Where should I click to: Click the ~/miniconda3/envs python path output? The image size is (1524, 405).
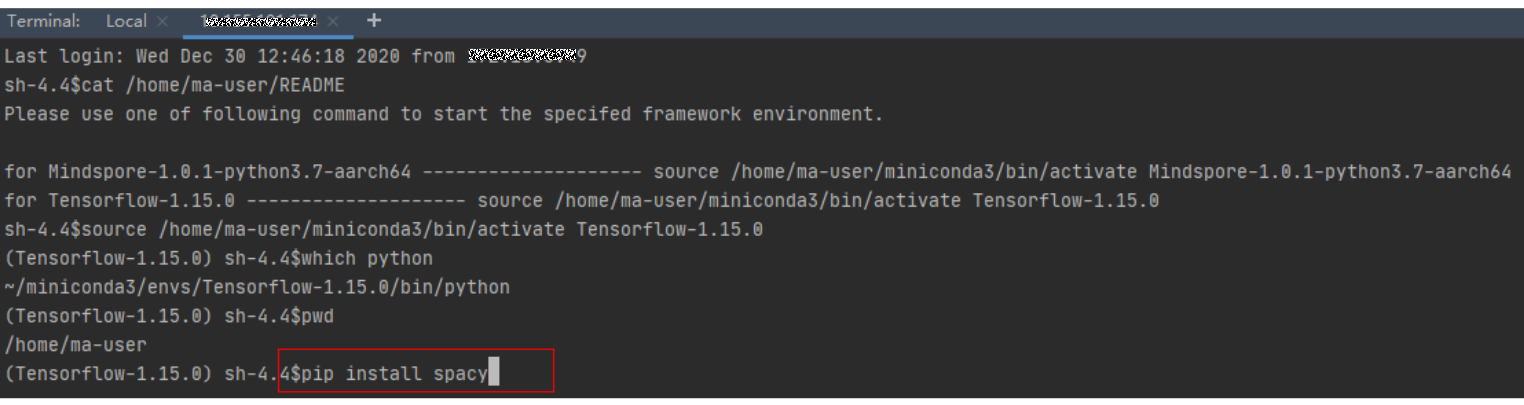tap(257, 288)
